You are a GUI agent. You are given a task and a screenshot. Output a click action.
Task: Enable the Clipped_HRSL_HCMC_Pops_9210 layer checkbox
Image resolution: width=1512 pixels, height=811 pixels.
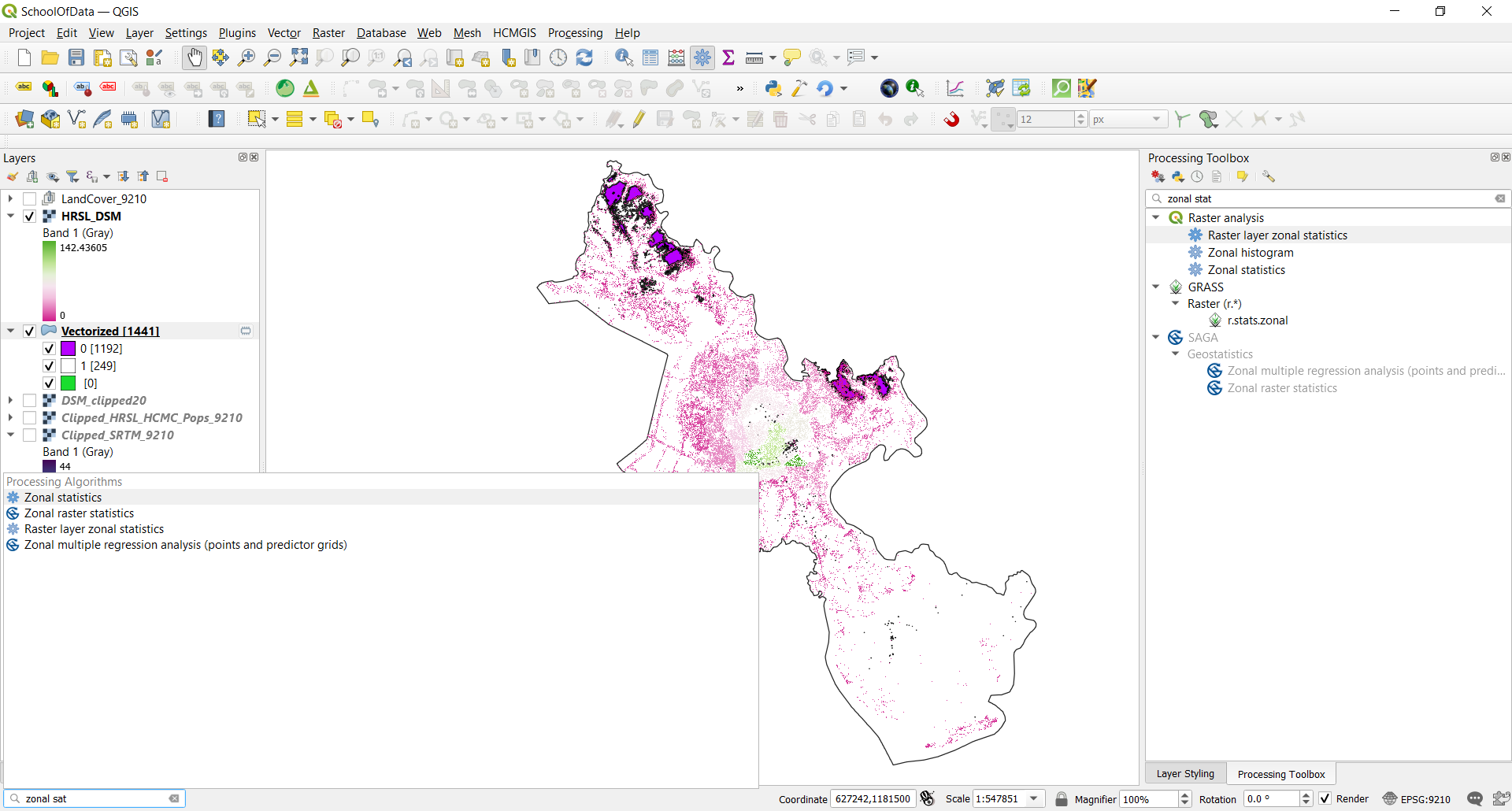pos(29,417)
